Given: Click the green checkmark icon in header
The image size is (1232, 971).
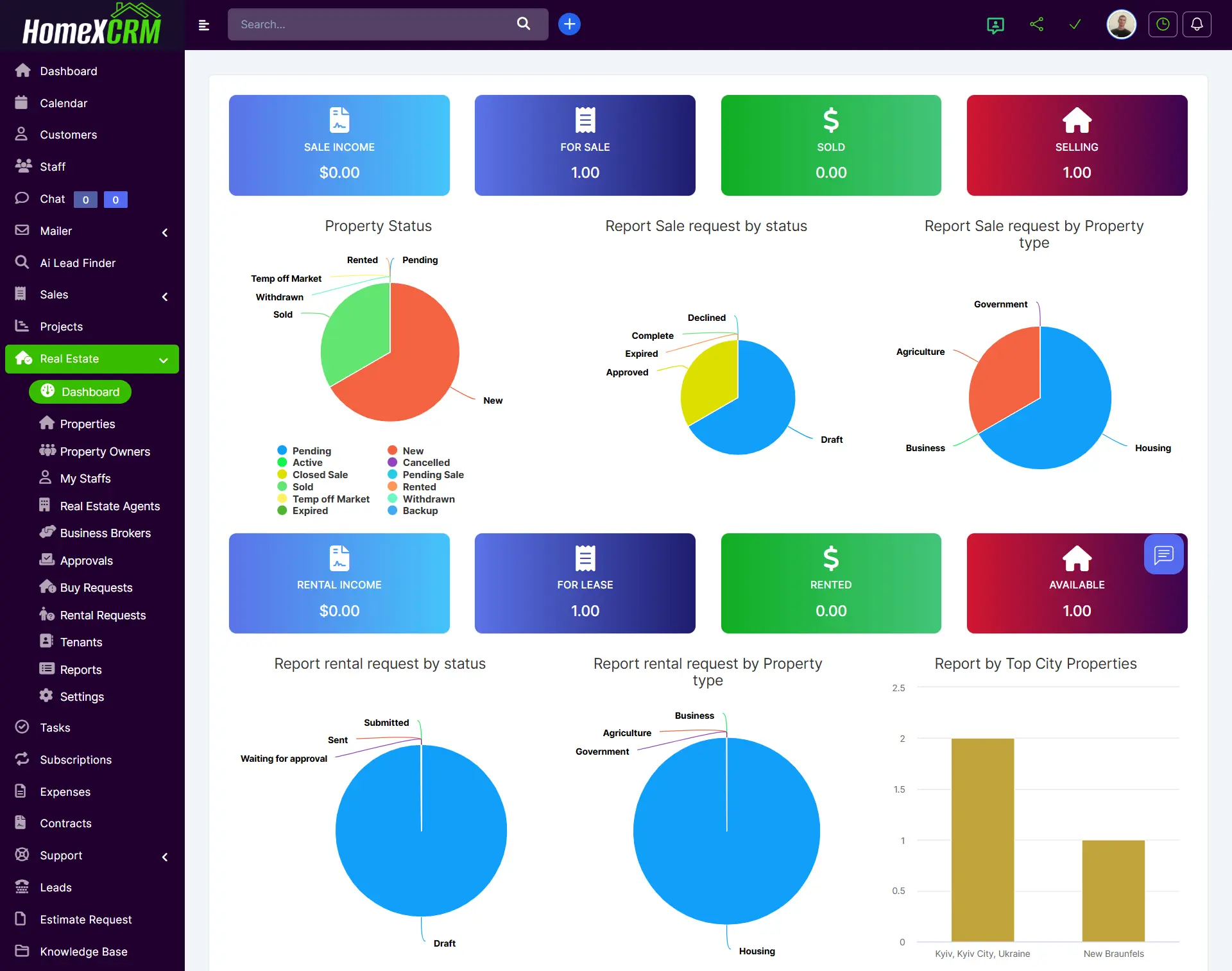Looking at the screenshot, I should [1075, 24].
